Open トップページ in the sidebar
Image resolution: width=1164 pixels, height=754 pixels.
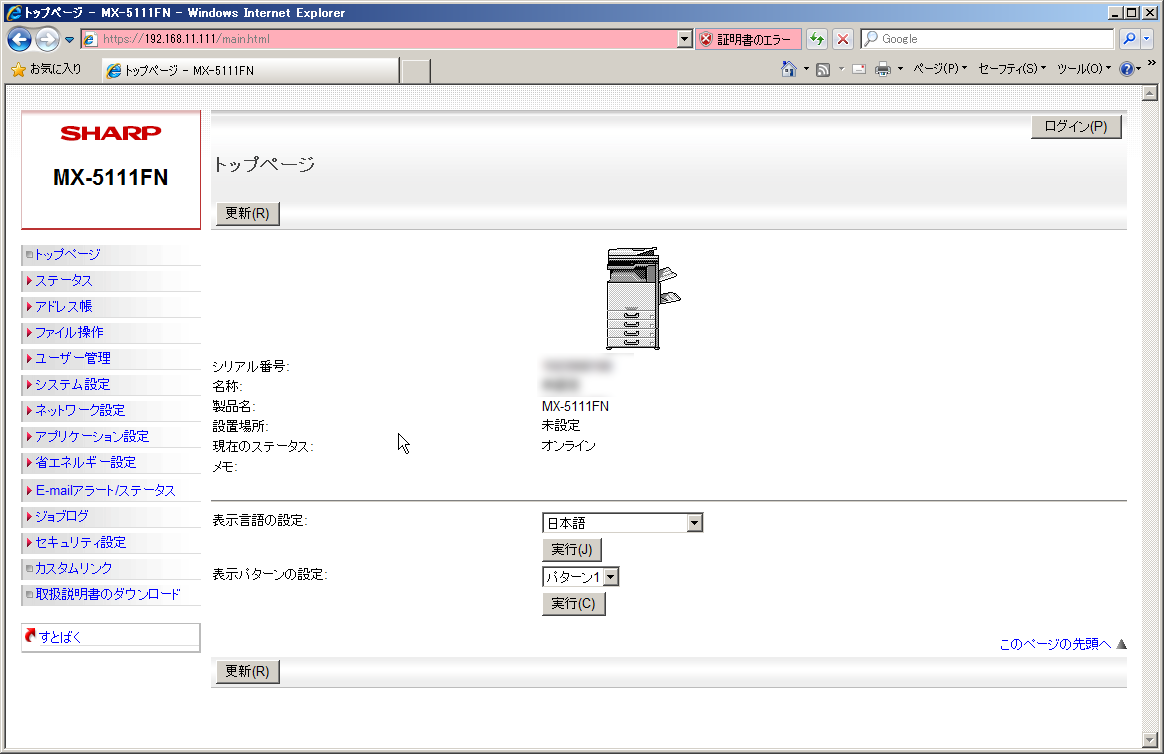tap(68, 255)
